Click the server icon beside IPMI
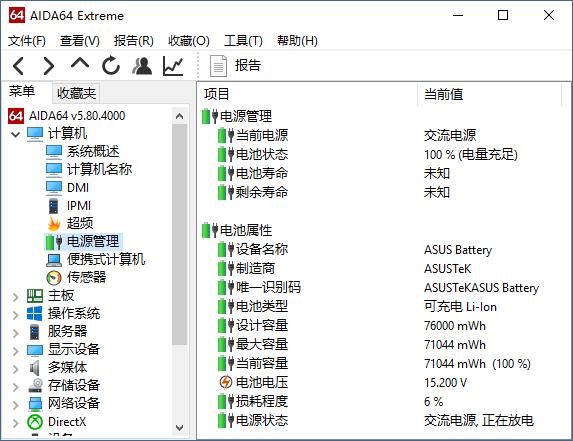Image resolution: width=573 pixels, height=441 pixels. click(x=53, y=206)
